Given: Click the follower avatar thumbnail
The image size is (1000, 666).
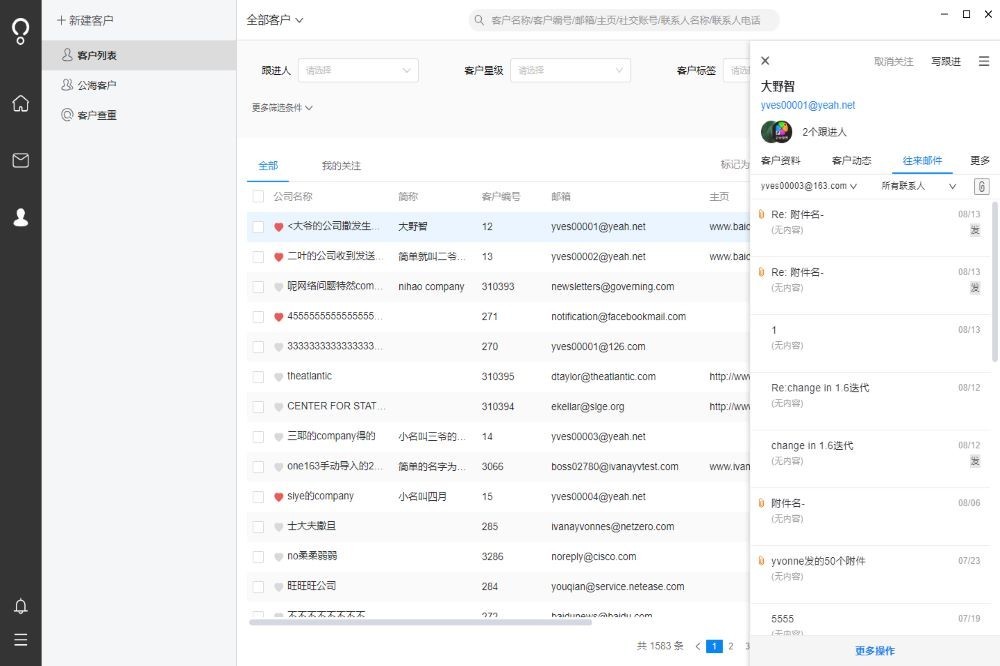Looking at the screenshot, I should point(776,131).
